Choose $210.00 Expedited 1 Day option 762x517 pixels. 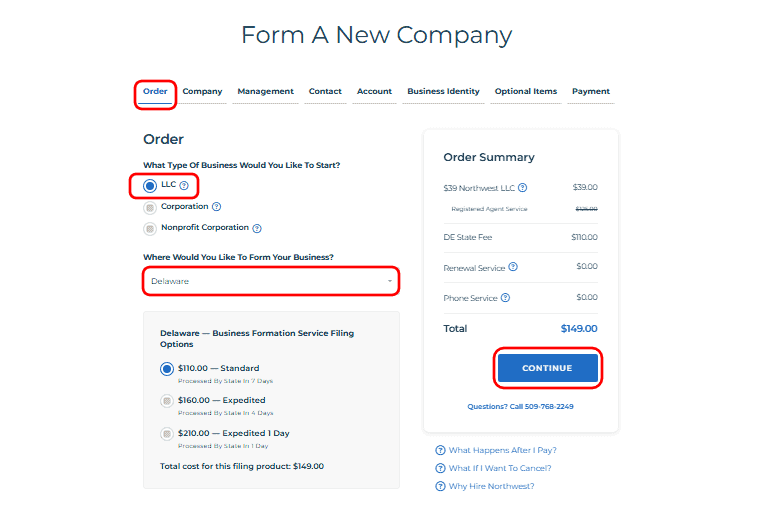click(167, 434)
